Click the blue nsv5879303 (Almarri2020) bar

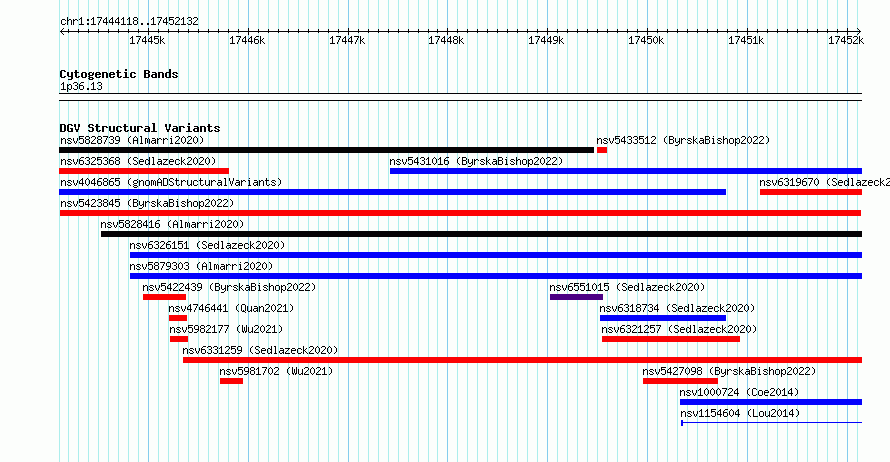[496, 276]
